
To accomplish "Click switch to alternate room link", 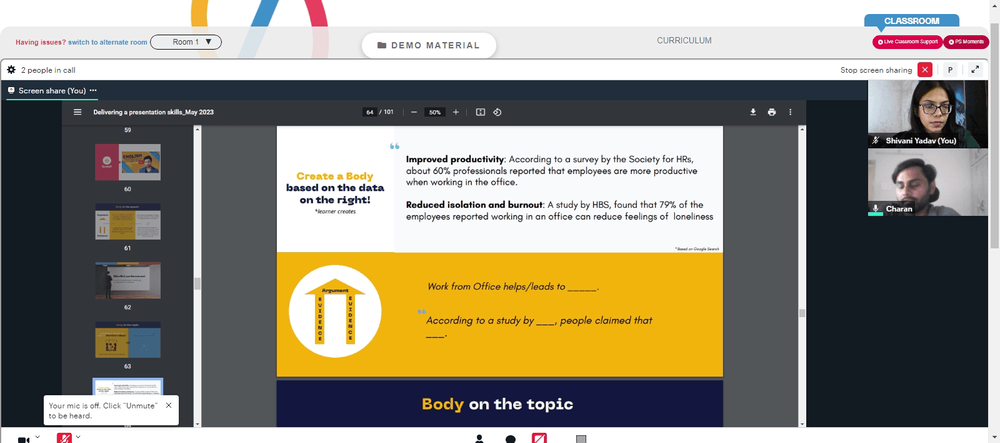I will click(x=108, y=42).
